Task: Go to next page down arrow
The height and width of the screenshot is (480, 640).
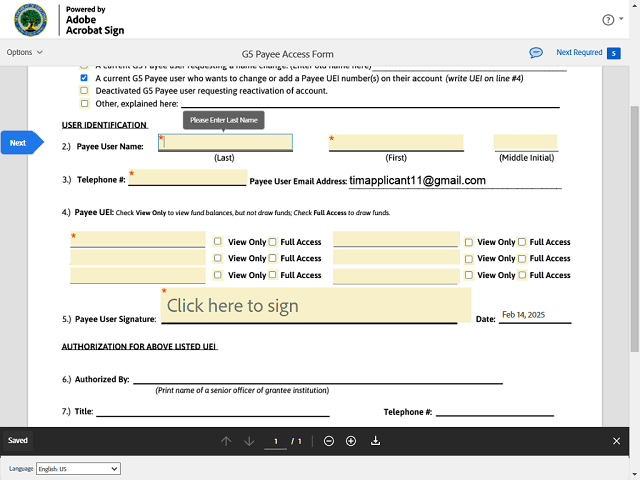Action: point(249,441)
